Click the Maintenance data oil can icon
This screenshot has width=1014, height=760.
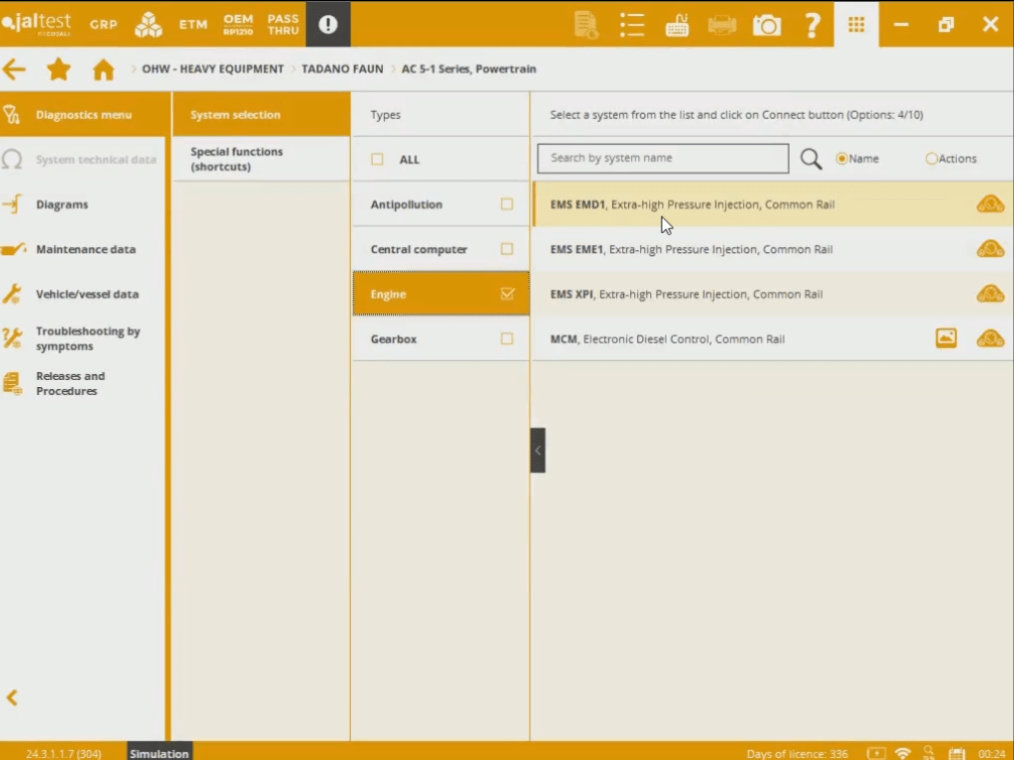tap(13, 249)
